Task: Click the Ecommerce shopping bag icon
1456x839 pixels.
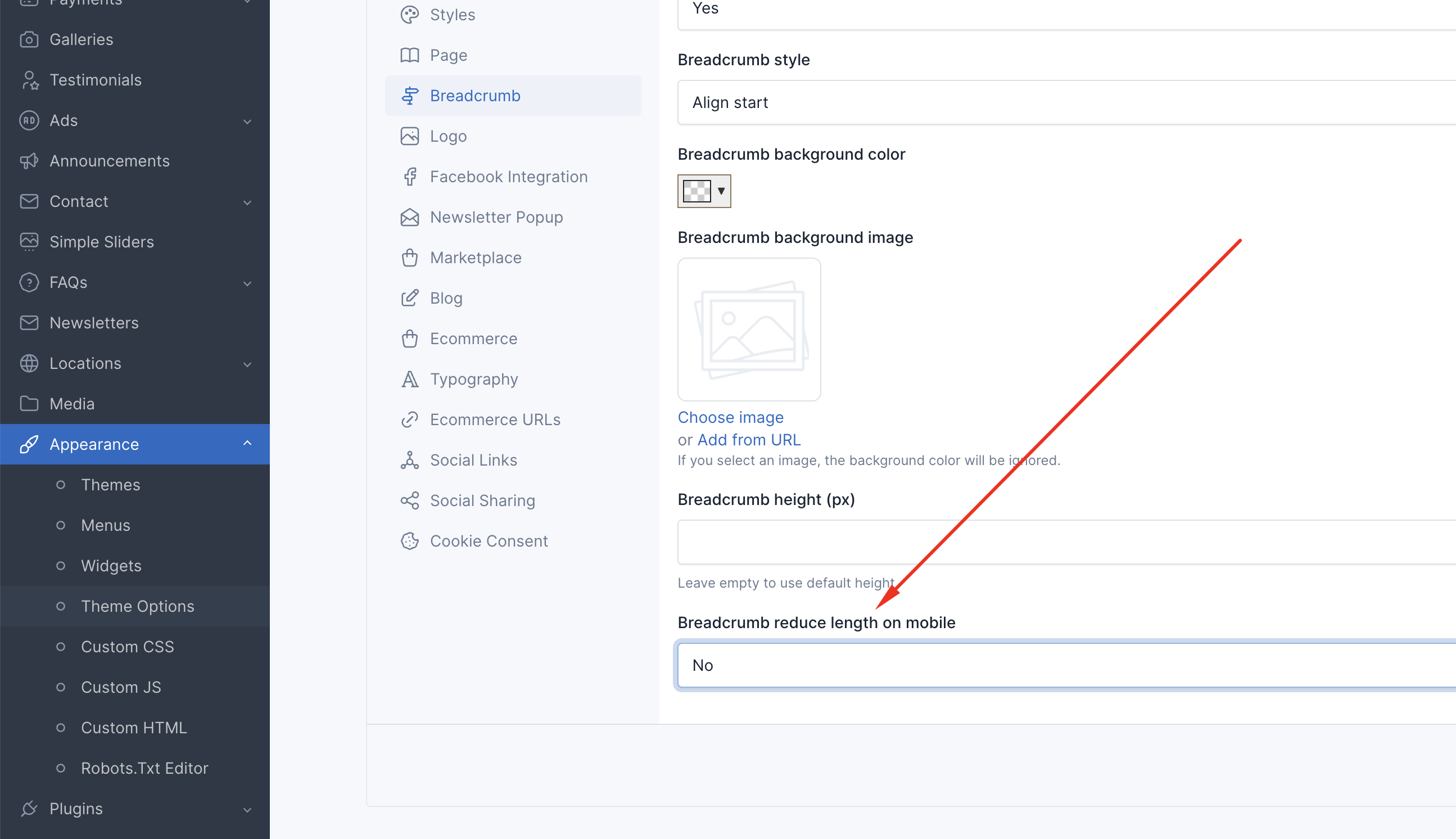Action: point(409,339)
